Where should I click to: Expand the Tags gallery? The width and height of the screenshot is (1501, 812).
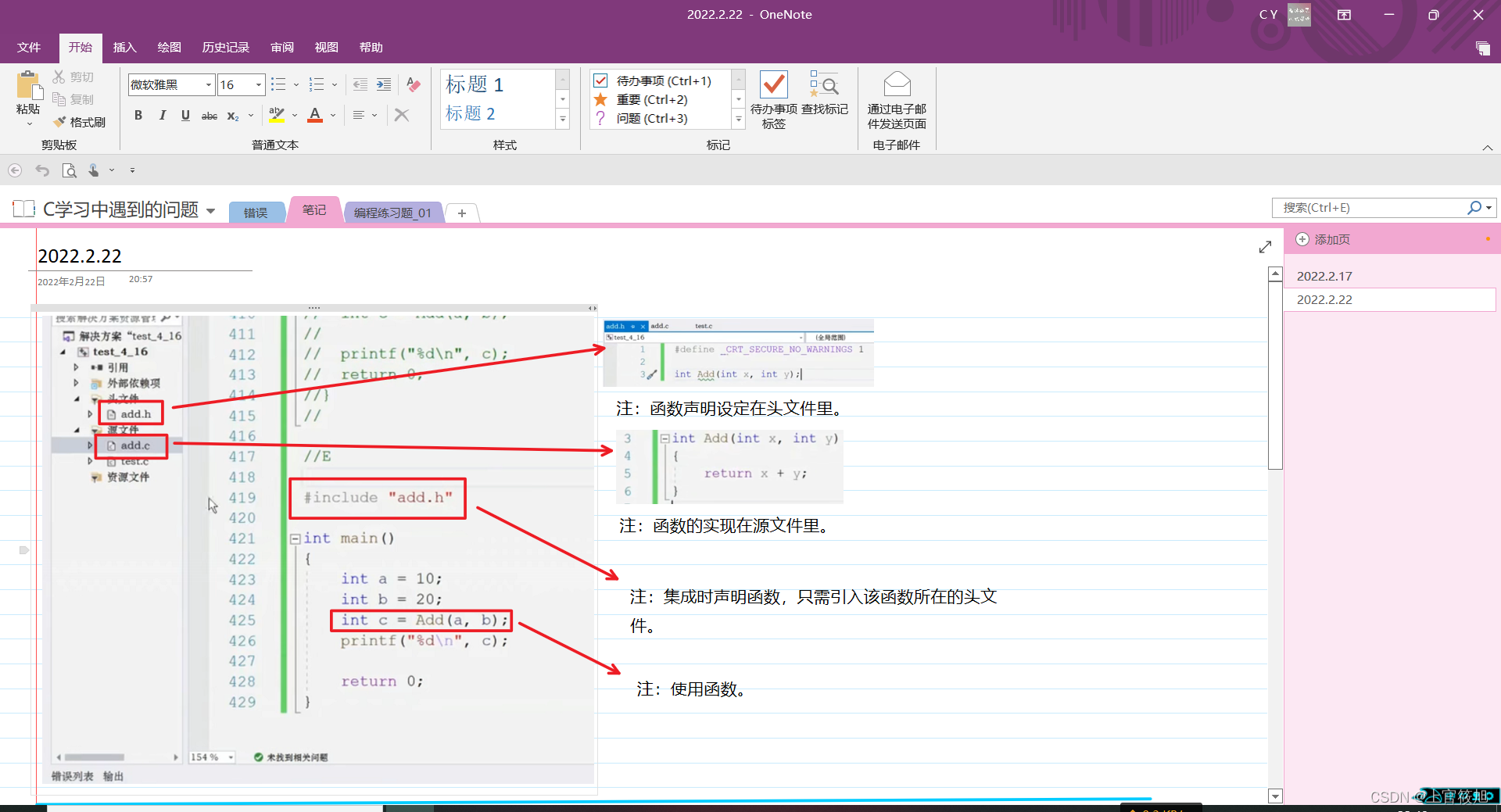click(739, 119)
